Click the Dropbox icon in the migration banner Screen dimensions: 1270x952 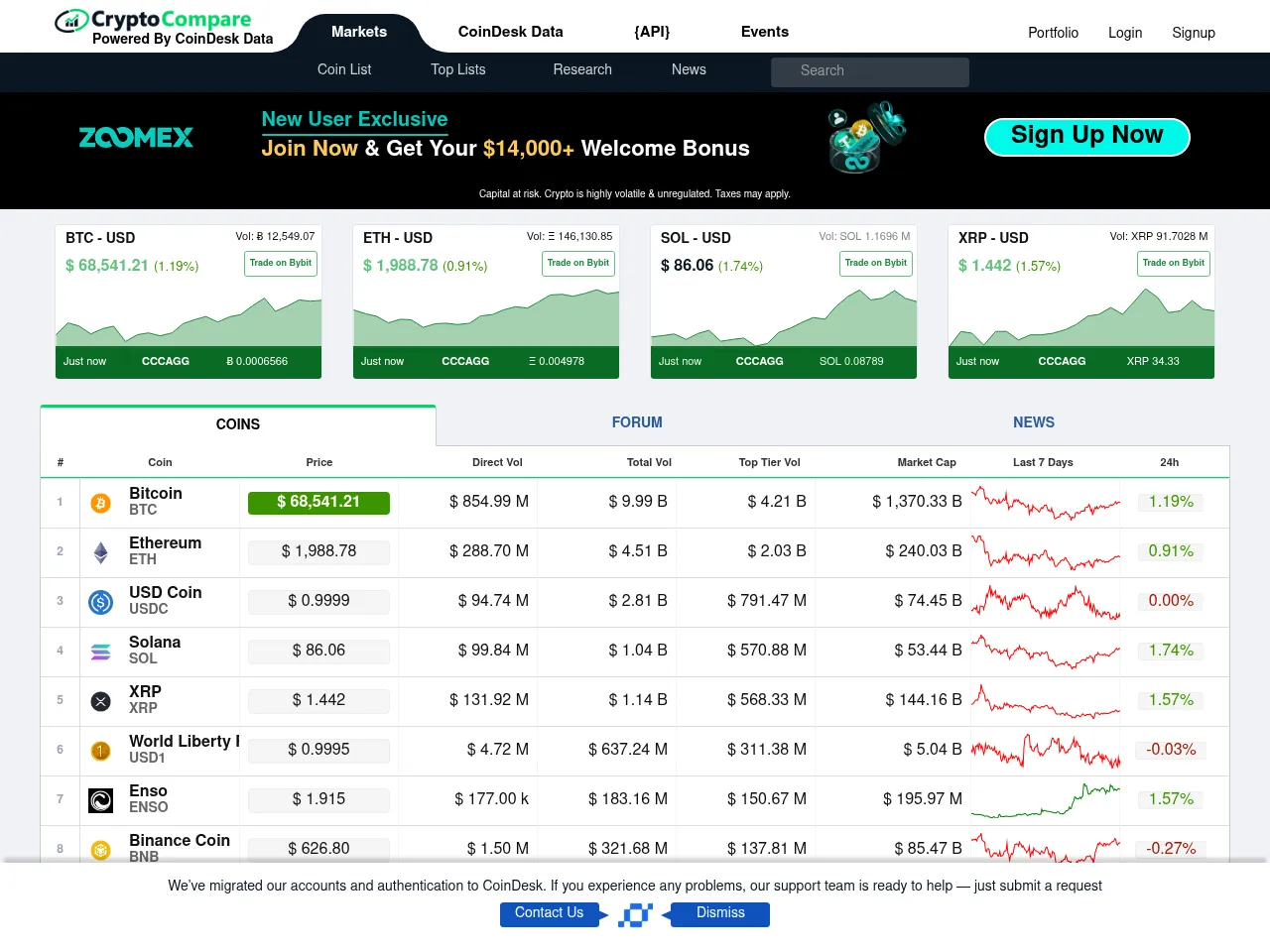[635, 914]
